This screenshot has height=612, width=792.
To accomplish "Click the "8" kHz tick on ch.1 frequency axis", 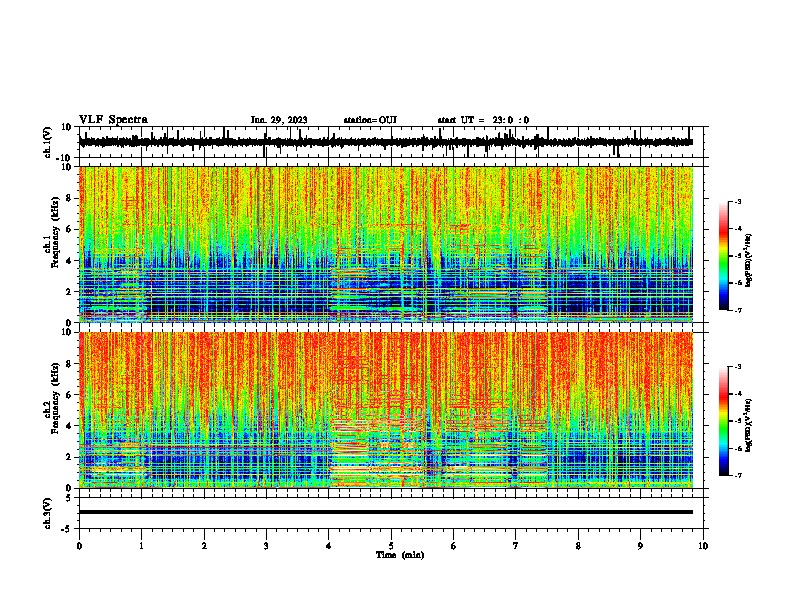I will 69,198.
